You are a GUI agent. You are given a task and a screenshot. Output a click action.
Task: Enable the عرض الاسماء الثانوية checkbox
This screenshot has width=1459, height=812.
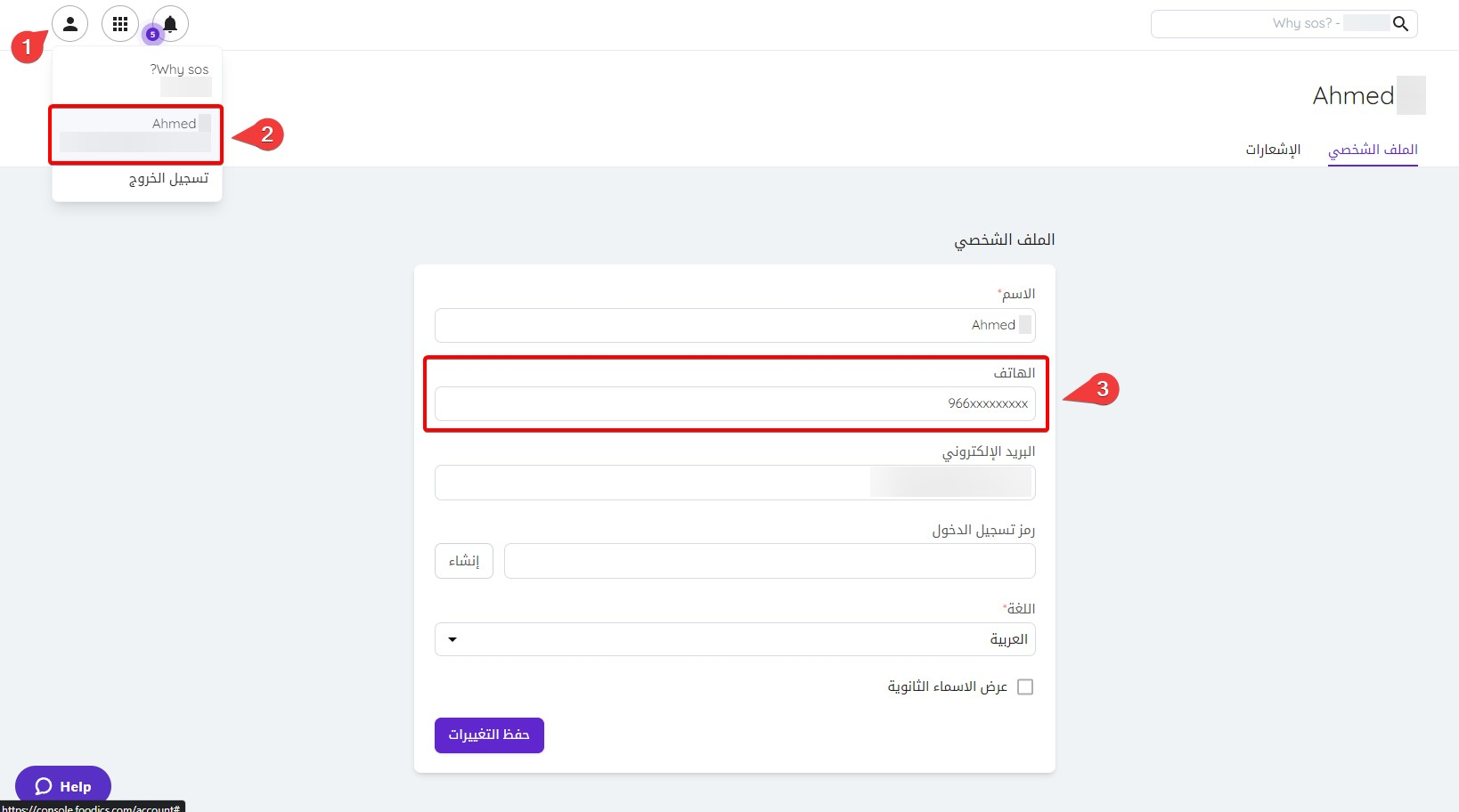click(1025, 686)
